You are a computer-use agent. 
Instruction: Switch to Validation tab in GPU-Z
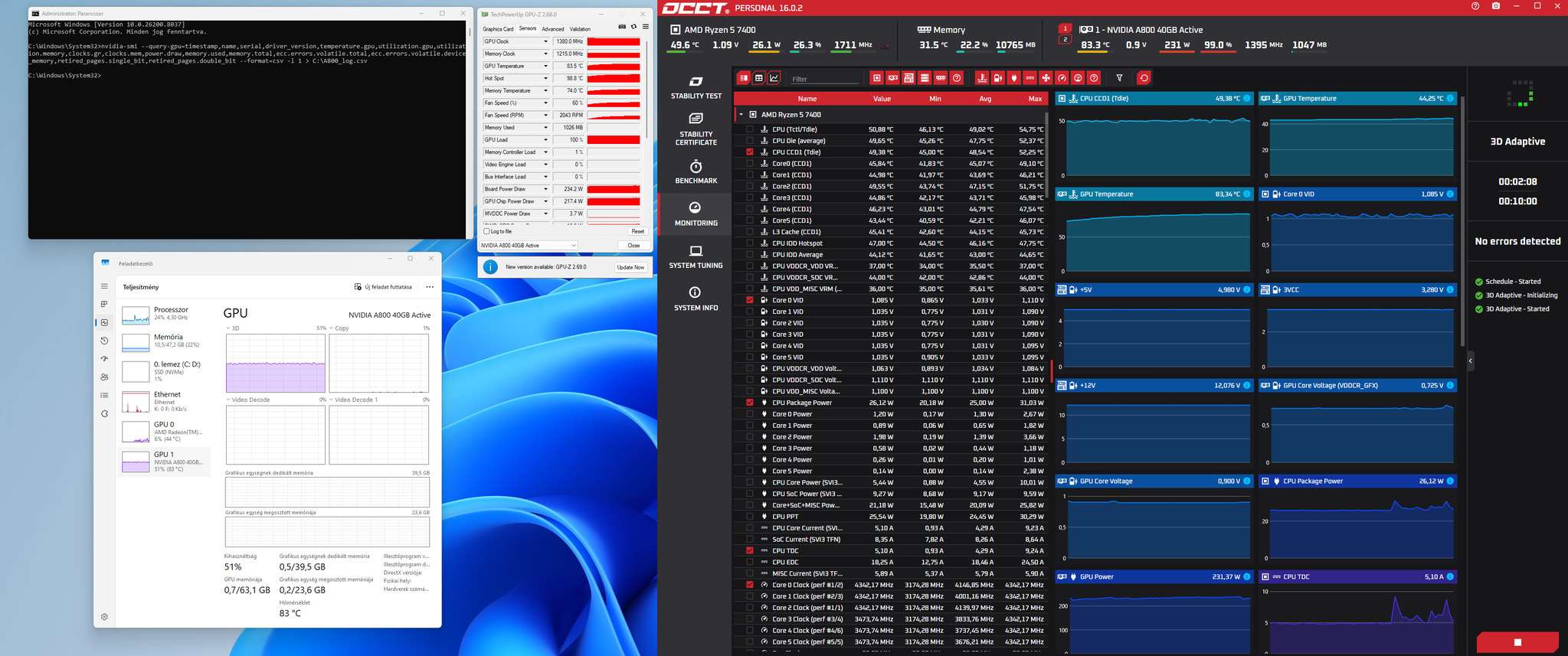point(580,29)
